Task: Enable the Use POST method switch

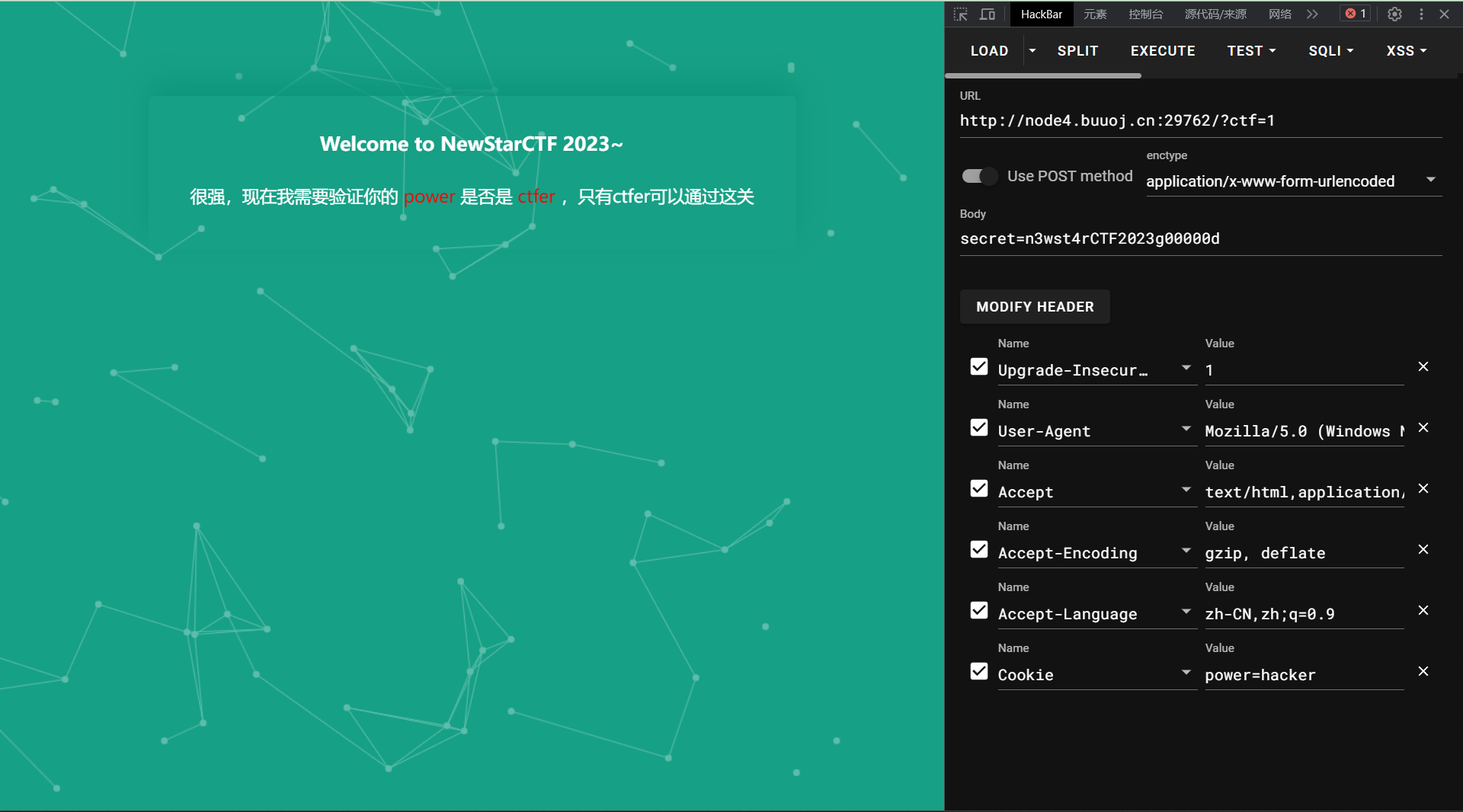Action: tap(979, 176)
